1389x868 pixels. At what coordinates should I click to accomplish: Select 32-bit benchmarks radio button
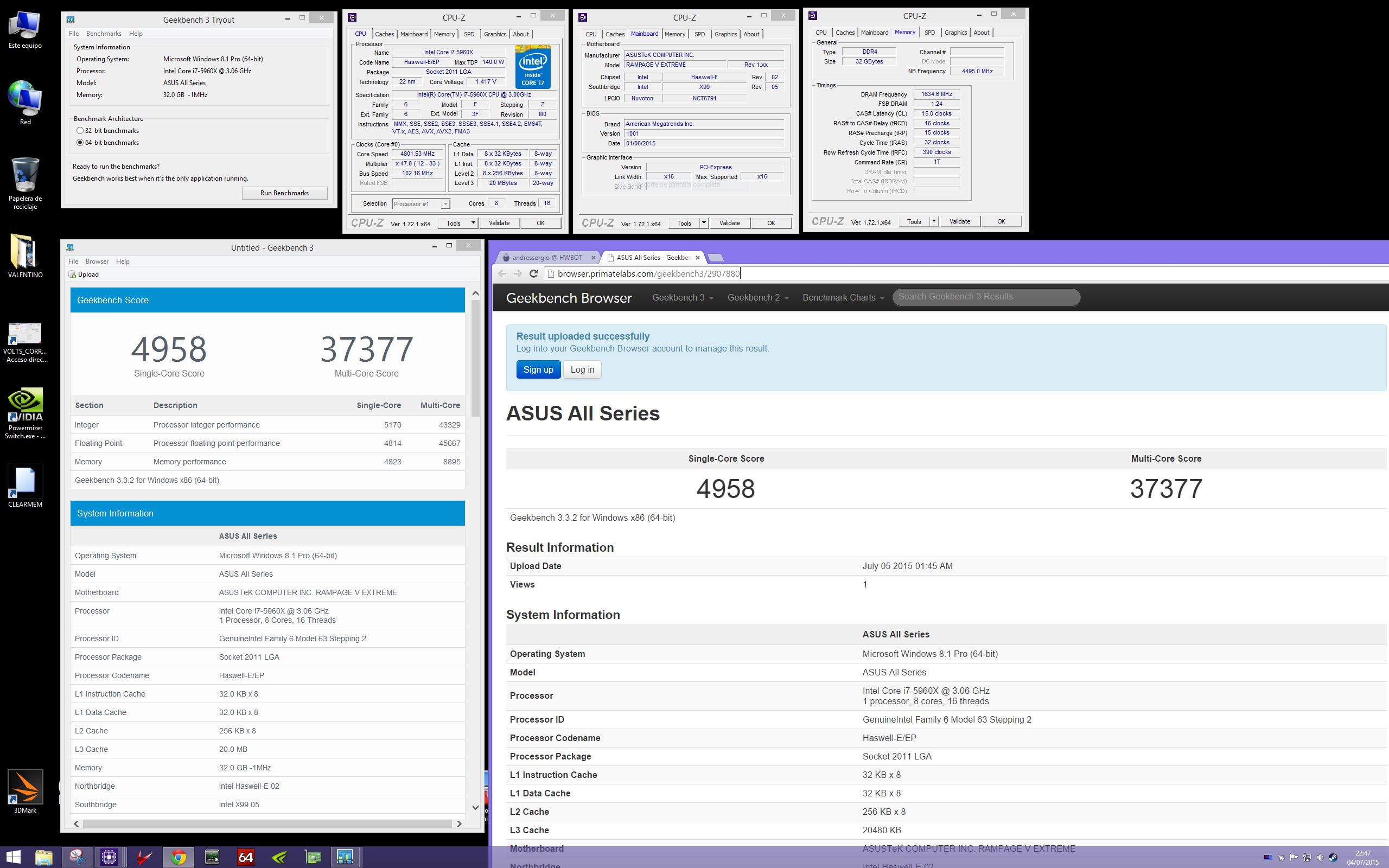tap(80, 131)
